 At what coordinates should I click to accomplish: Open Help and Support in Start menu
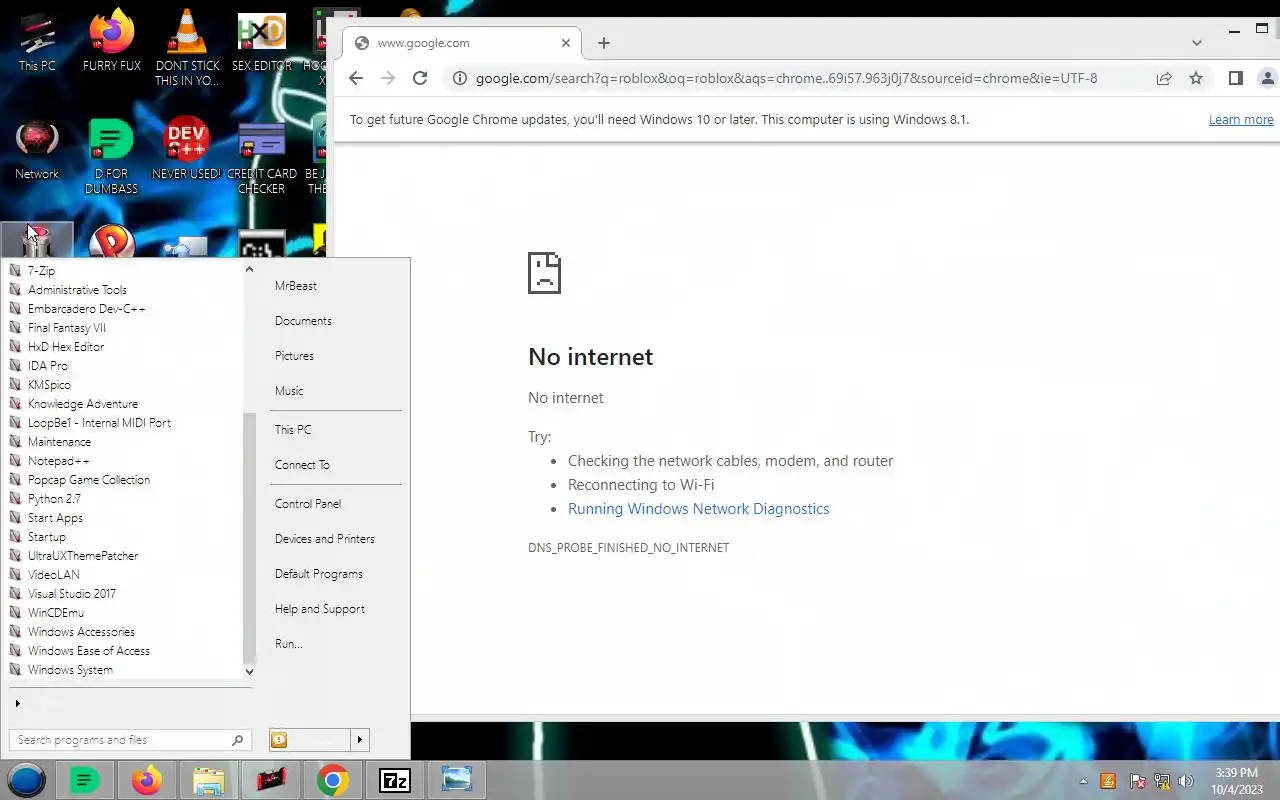[320, 609]
